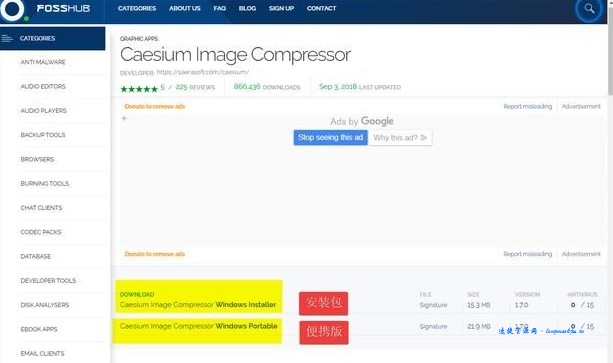The height and width of the screenshot is (363, 613).
Task: Download the Caesium Windows Portable version
Action: click(x=199, y=326)
